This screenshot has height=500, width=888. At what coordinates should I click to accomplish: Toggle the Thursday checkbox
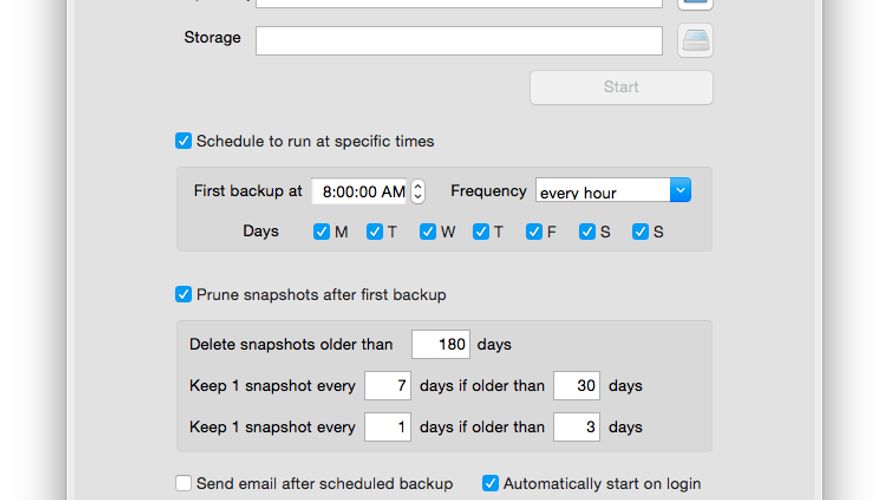click(x=481, y=232)
